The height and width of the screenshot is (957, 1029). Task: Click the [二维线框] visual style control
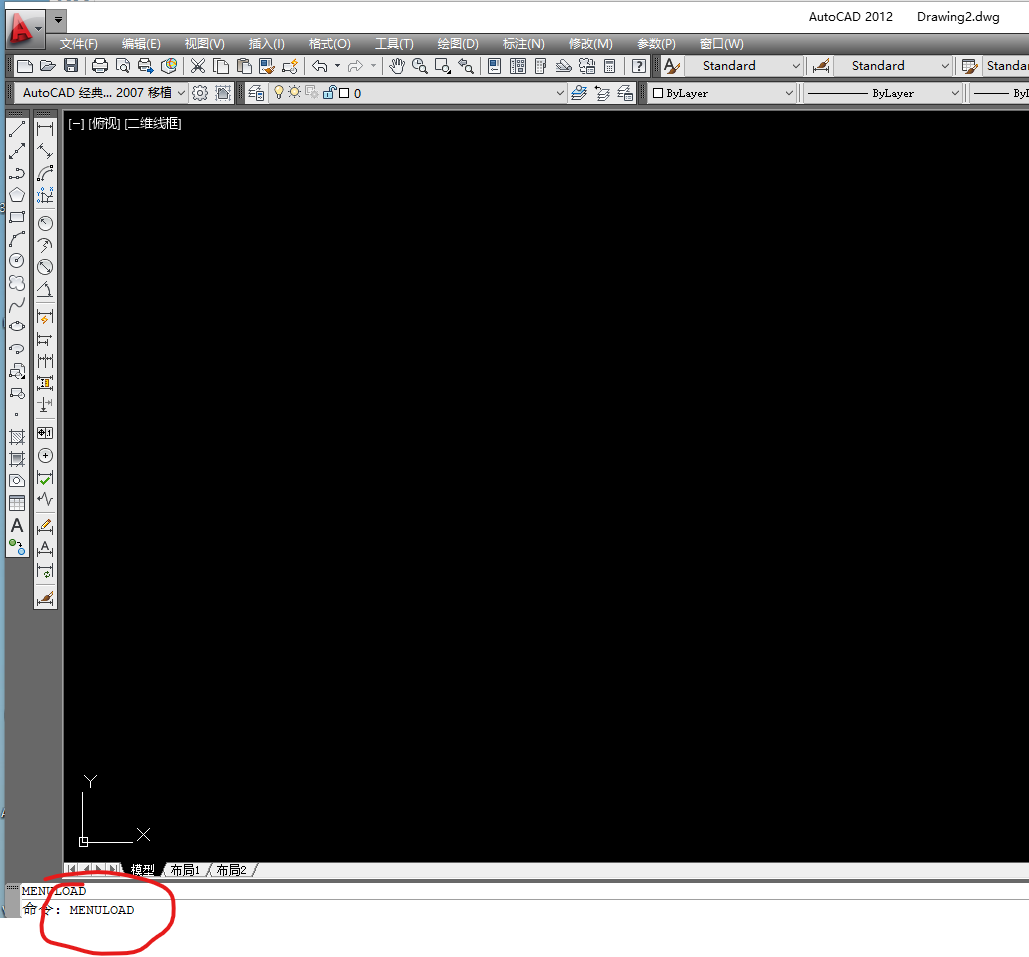[153, 123]
